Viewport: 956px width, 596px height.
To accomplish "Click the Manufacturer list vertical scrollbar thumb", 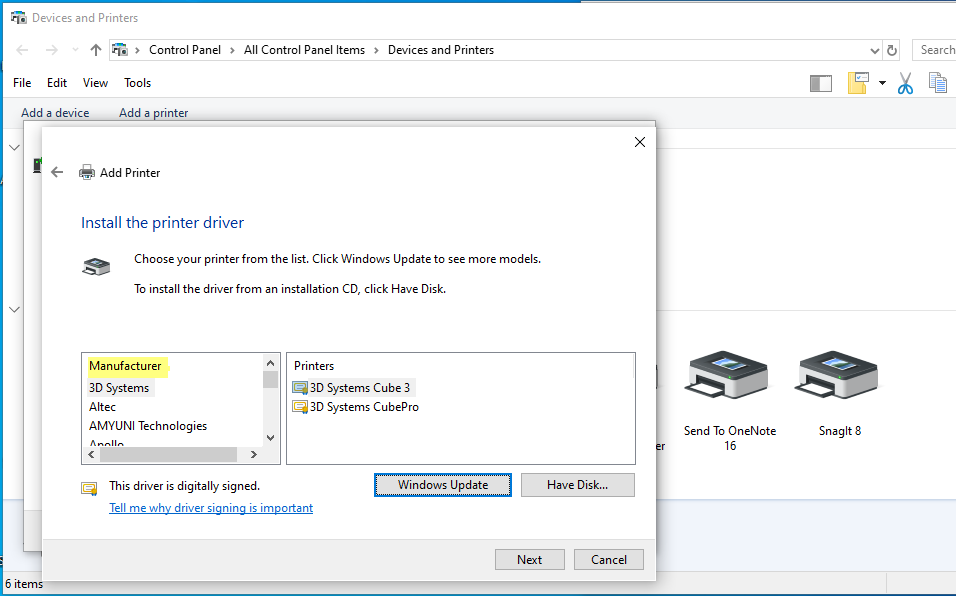I will [x=271, y=380].
